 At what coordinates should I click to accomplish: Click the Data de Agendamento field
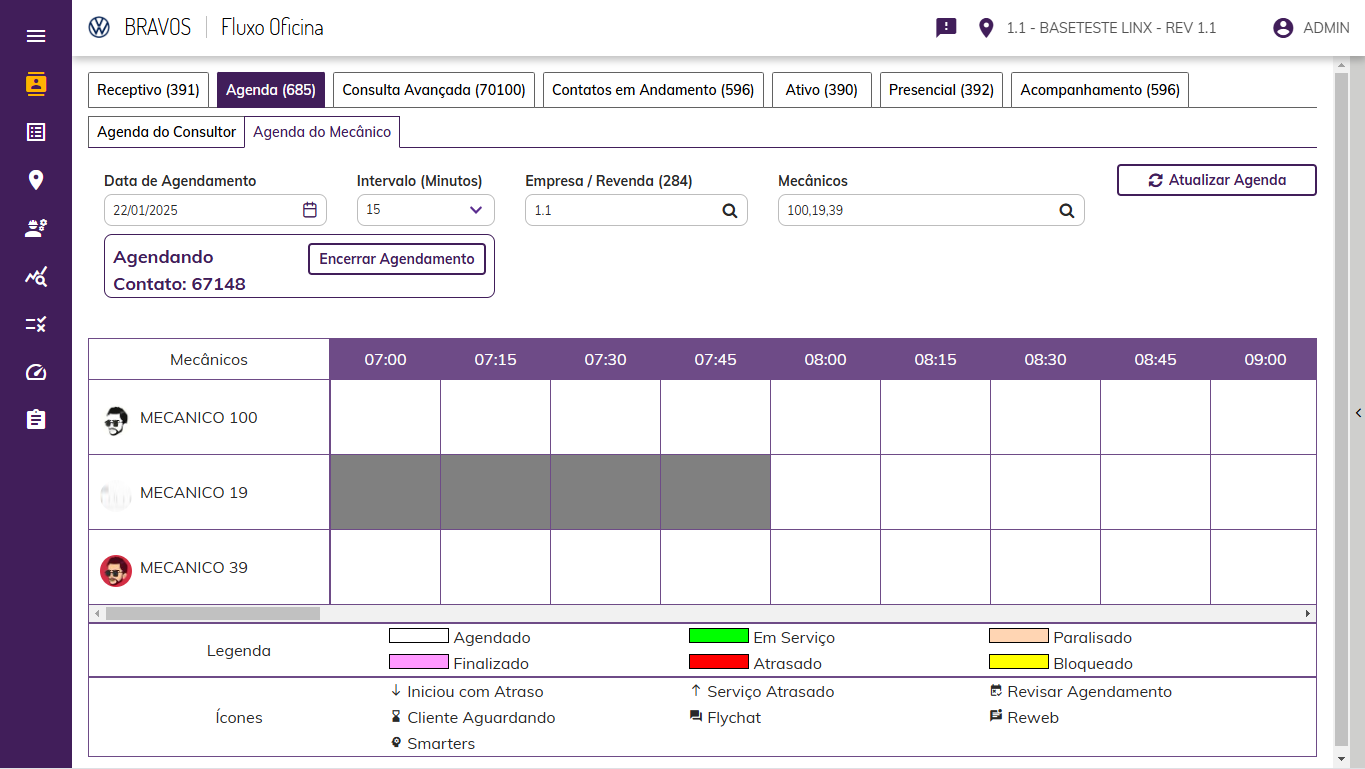[215, 210]
